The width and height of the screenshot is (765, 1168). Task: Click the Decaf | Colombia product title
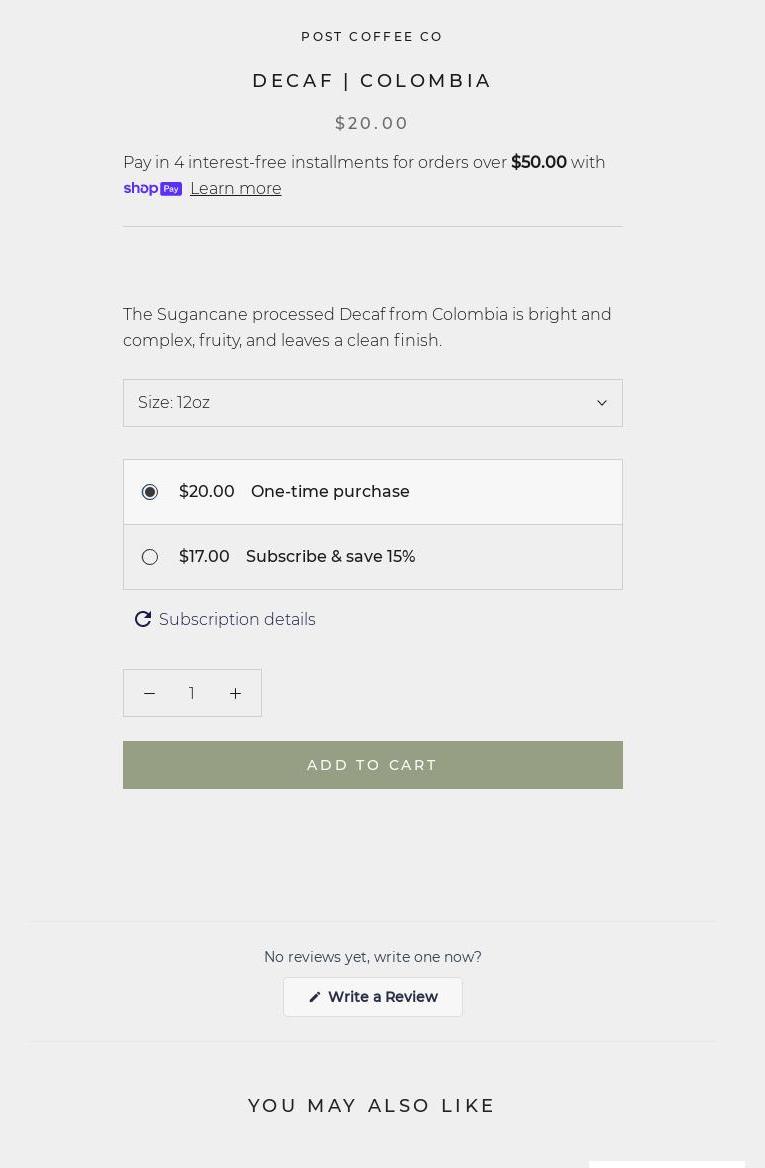coord(372,81)
